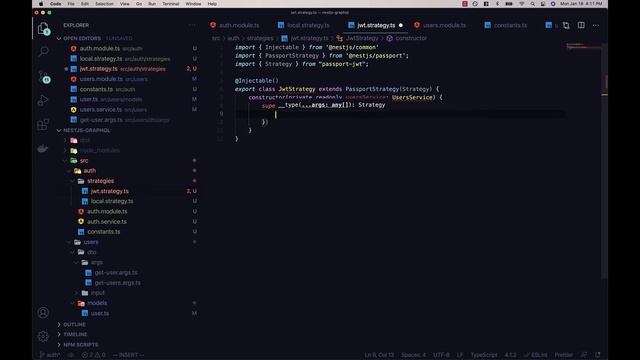Collapse the auth folder
640x360 pixels.
69,171
